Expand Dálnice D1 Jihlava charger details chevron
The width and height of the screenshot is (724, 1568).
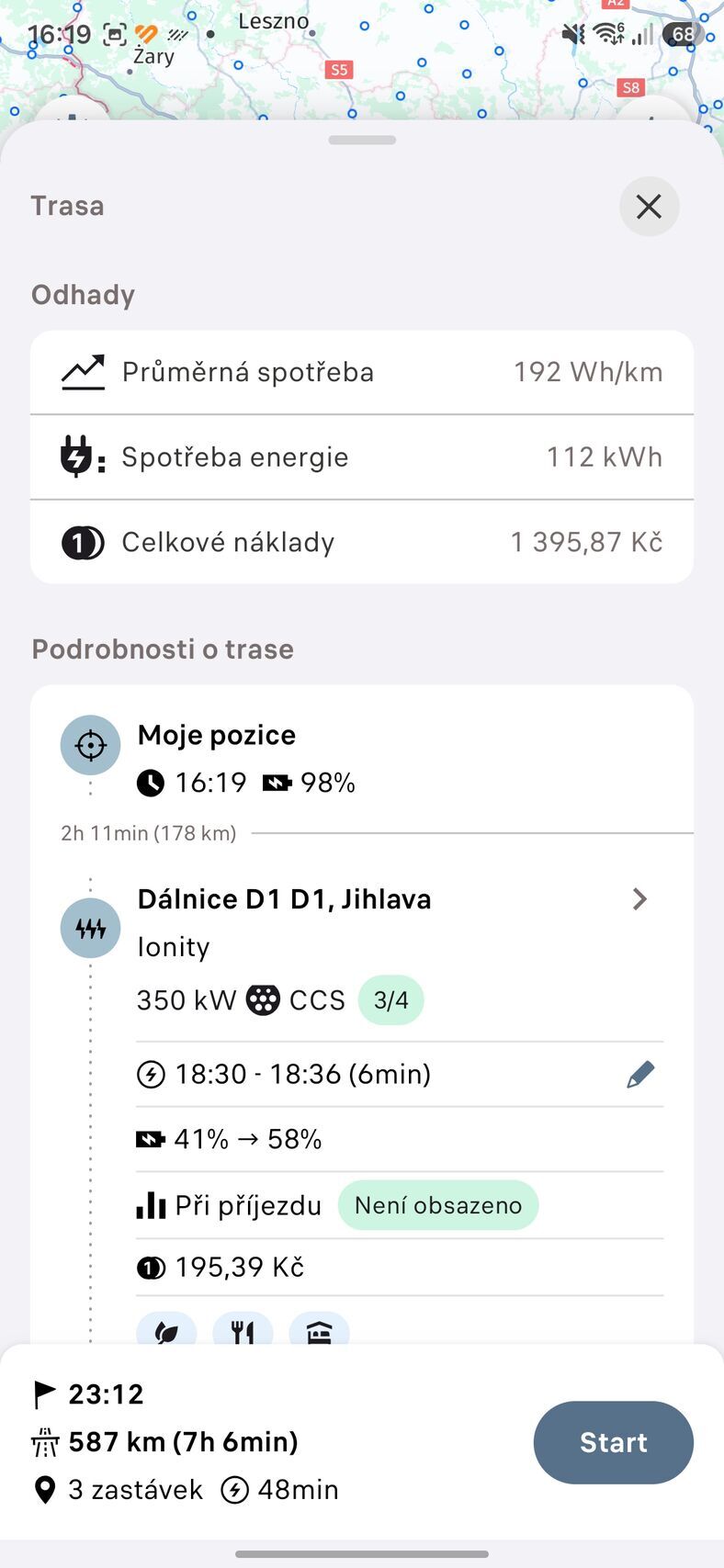point(640,898)
